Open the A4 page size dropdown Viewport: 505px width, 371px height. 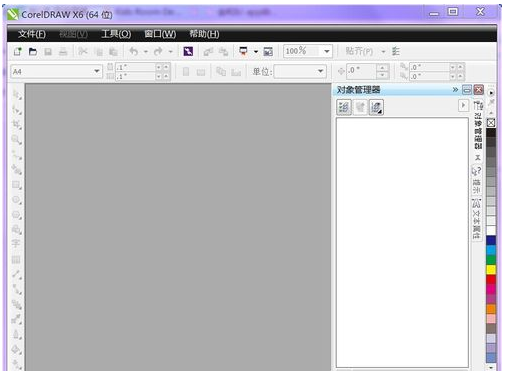coord(96,71)
